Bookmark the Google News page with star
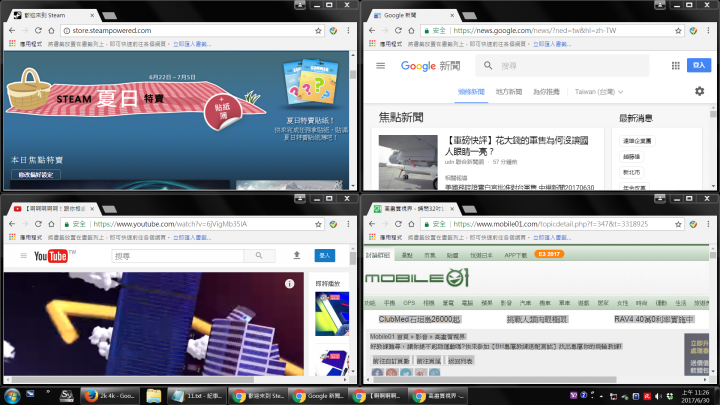 click(678, 31)
